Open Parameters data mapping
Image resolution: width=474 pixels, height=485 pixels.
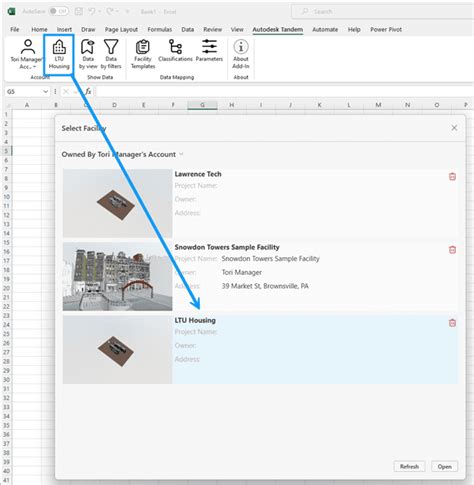click(209, 51)
